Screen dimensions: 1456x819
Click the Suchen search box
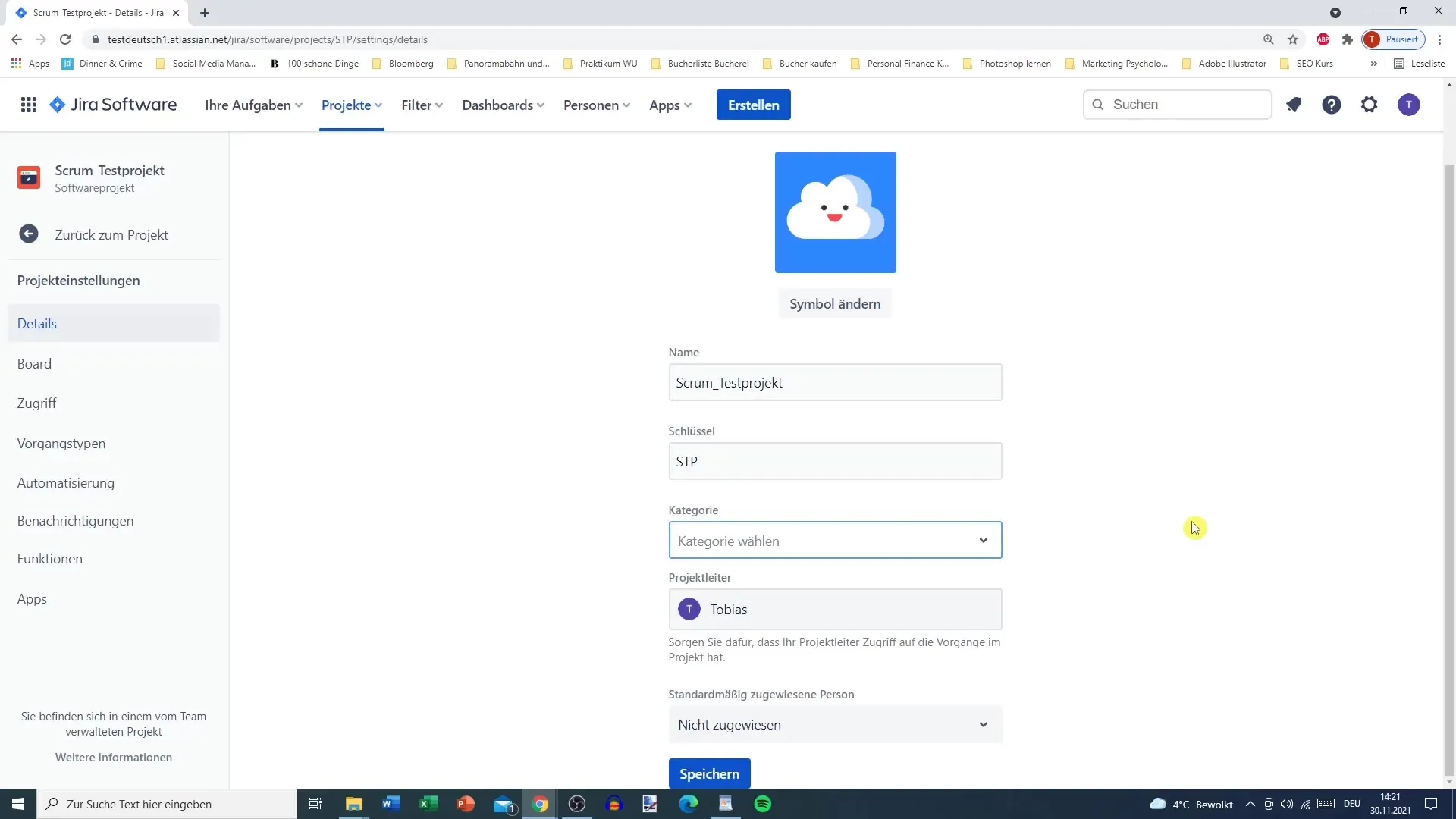click(1177, 105)
